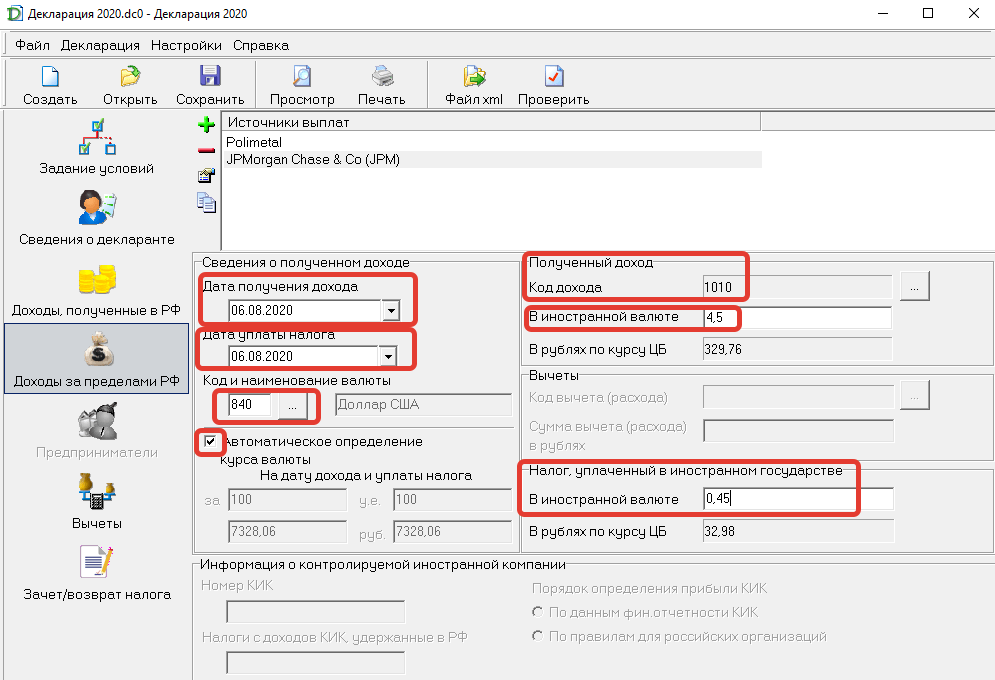Select Polimetal in the sources list
995x680 pixels.
coord(254,142)
